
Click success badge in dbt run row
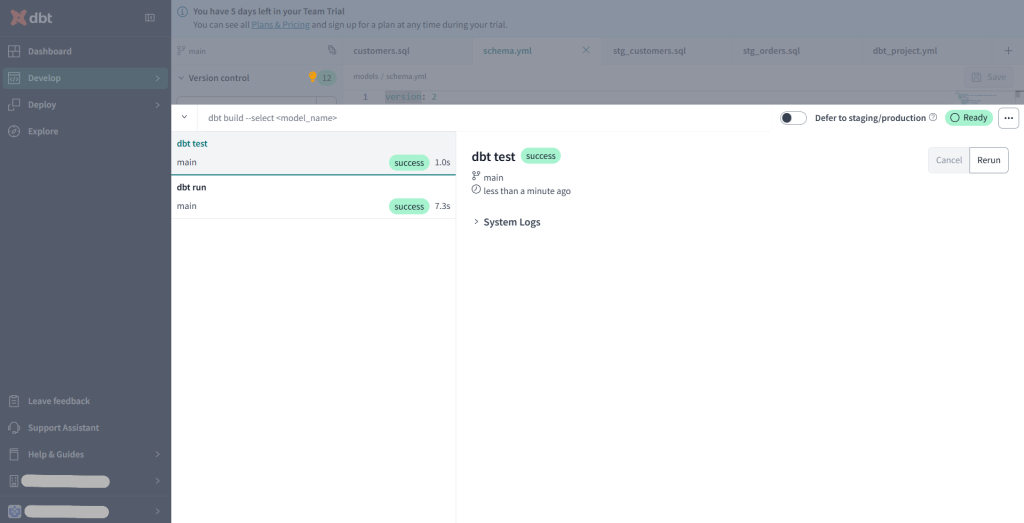tap(409, 206)
